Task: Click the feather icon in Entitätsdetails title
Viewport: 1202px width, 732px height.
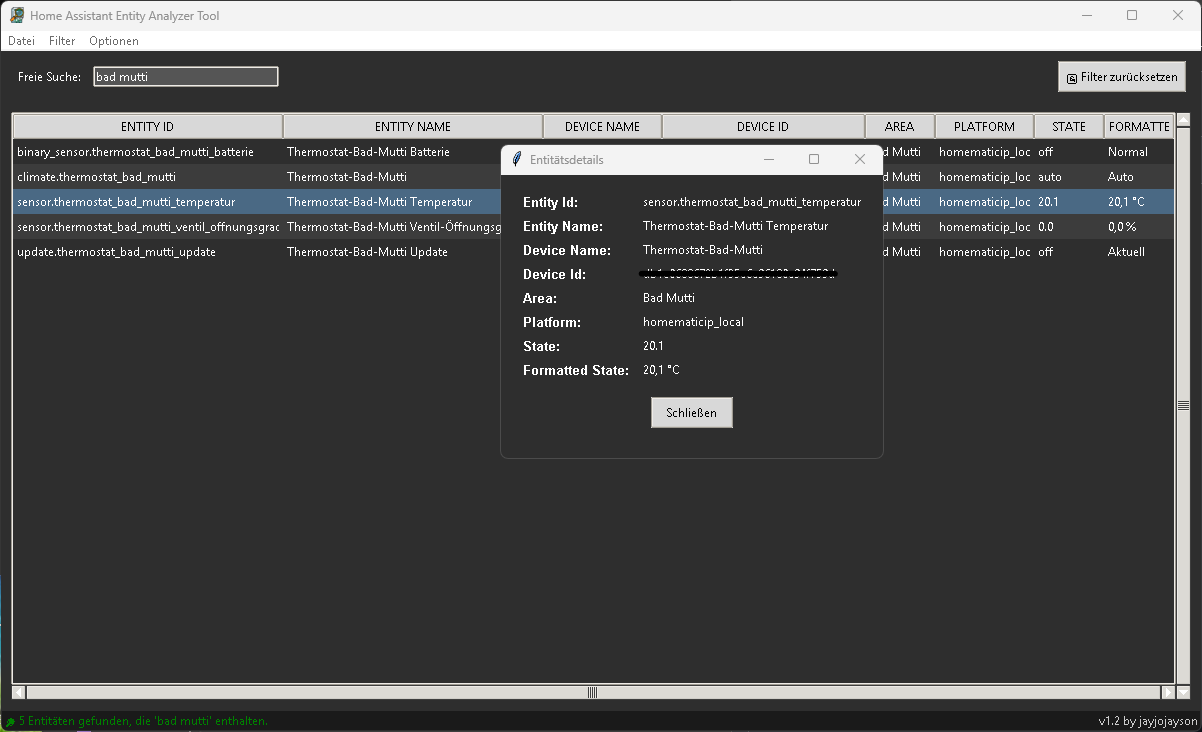Action: [517, 159]
